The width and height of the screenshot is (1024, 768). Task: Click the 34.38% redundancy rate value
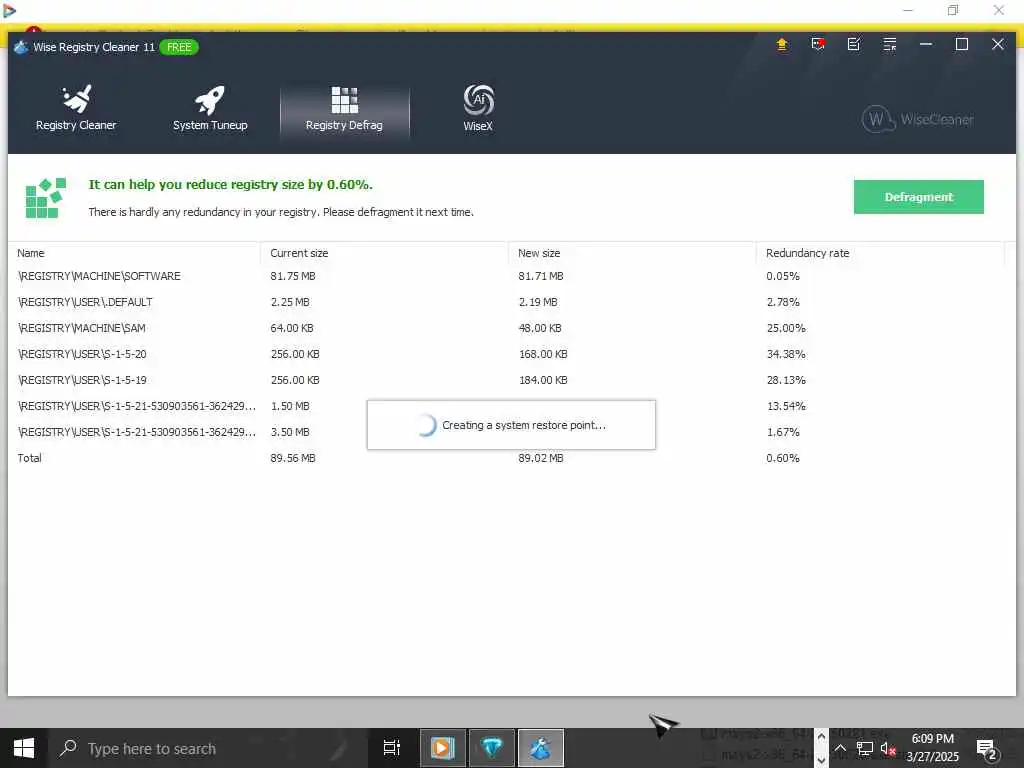click(x=786, y=354)
